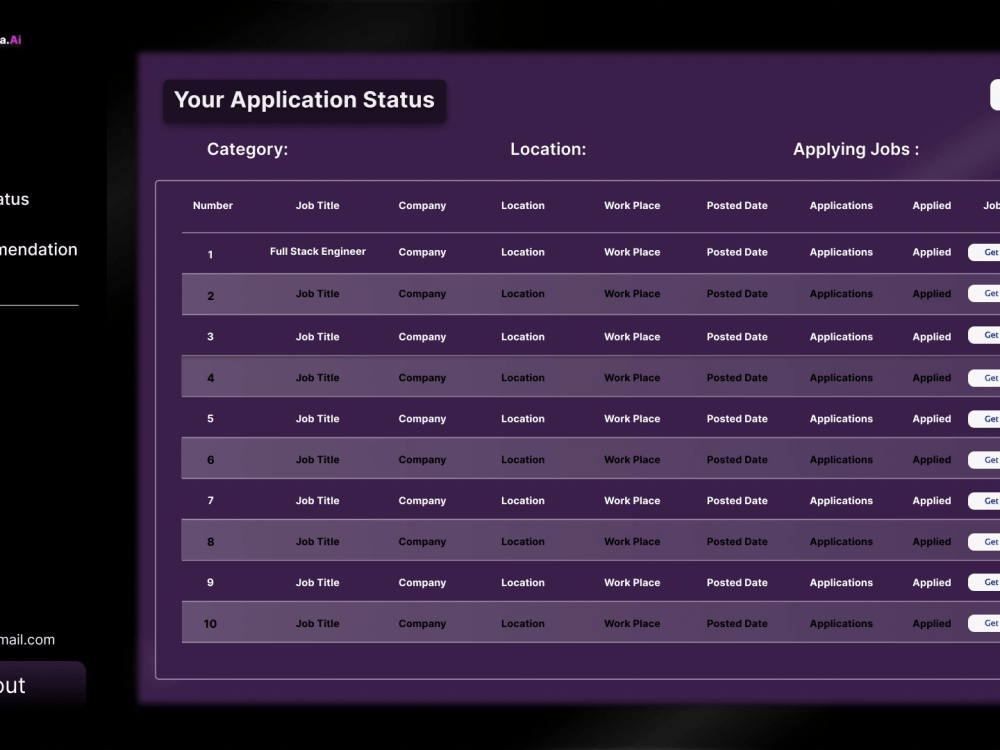The image size is (1000, 750).
Task: Click the email address ending in mail.com
Action: pos(27,640)
